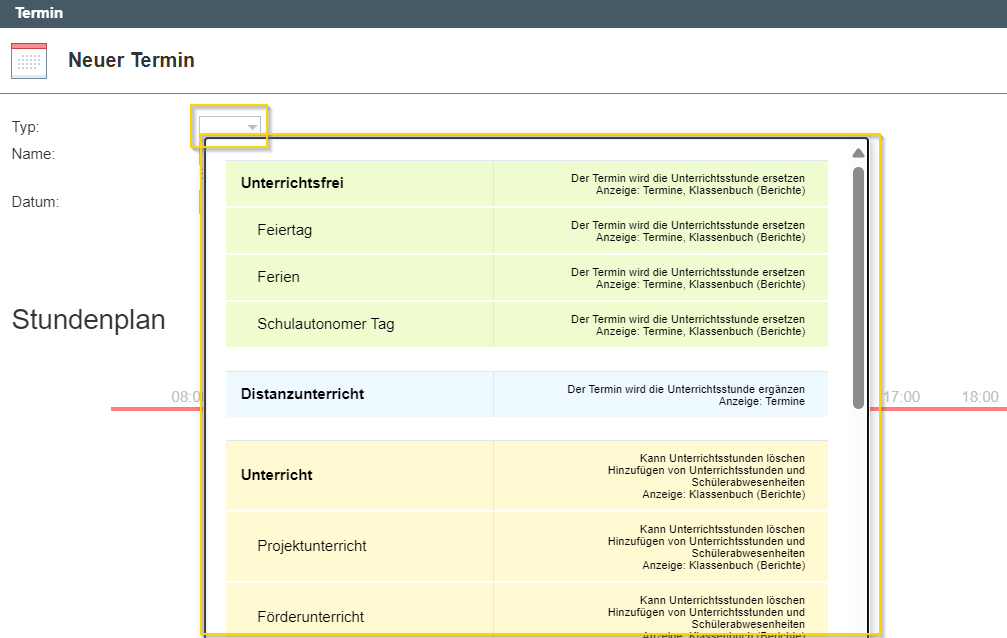Screen dimensions: 1007x638
Task: Click the Datum: field label
Action: pyautogui.click(x=35, y=202)
